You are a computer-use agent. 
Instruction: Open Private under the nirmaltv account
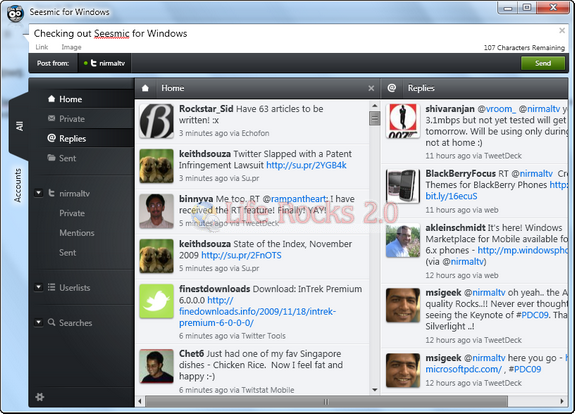point(72,213)
